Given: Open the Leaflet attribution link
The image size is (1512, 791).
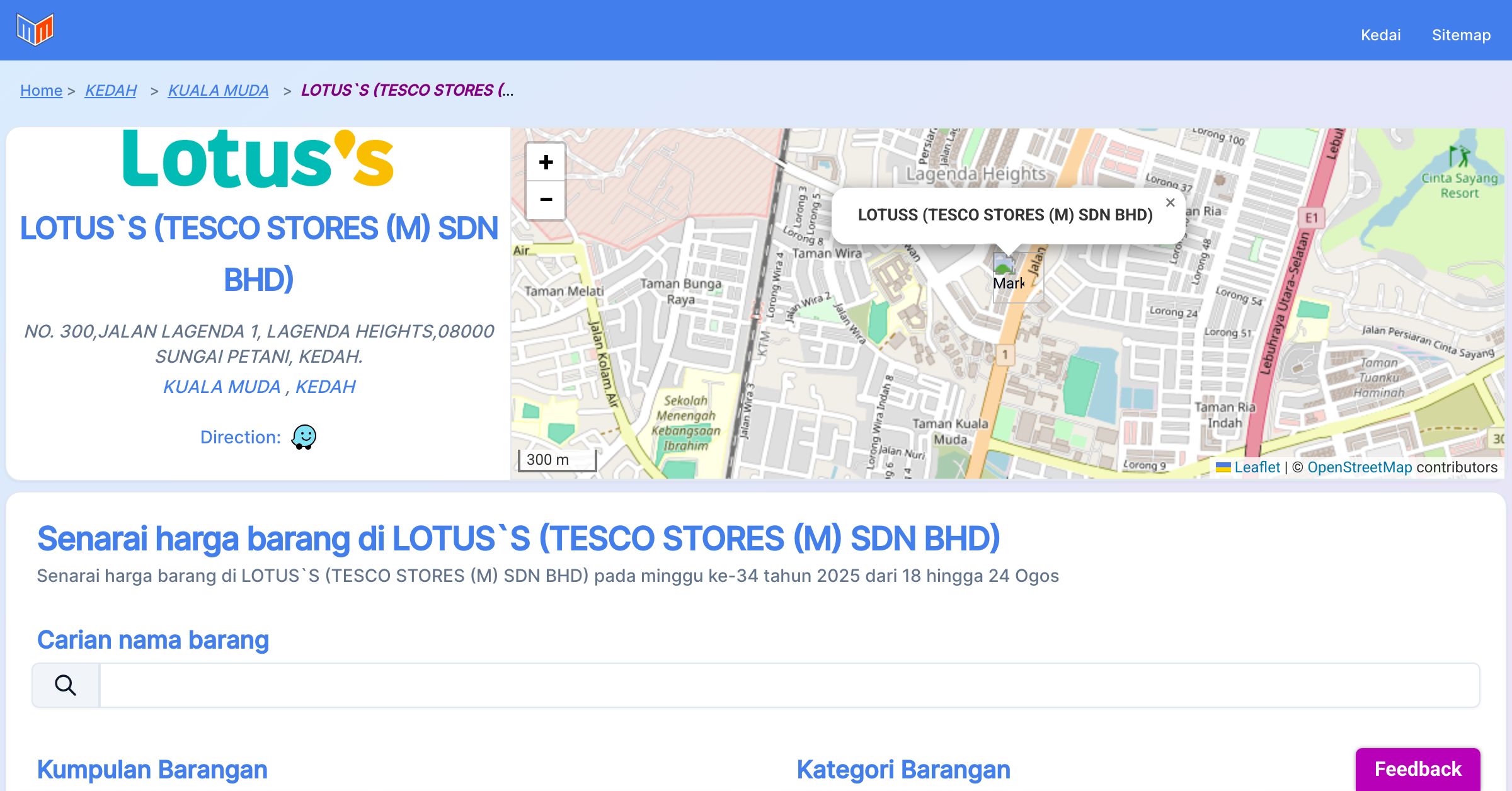Looking at the screenshot, I should click(1257, 467).
